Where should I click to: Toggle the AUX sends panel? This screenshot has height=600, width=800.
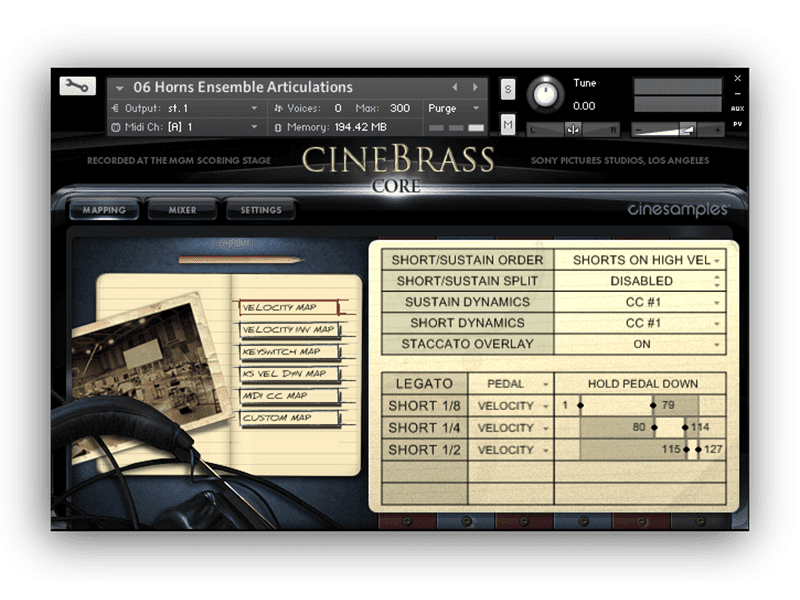tap(737, 109)
